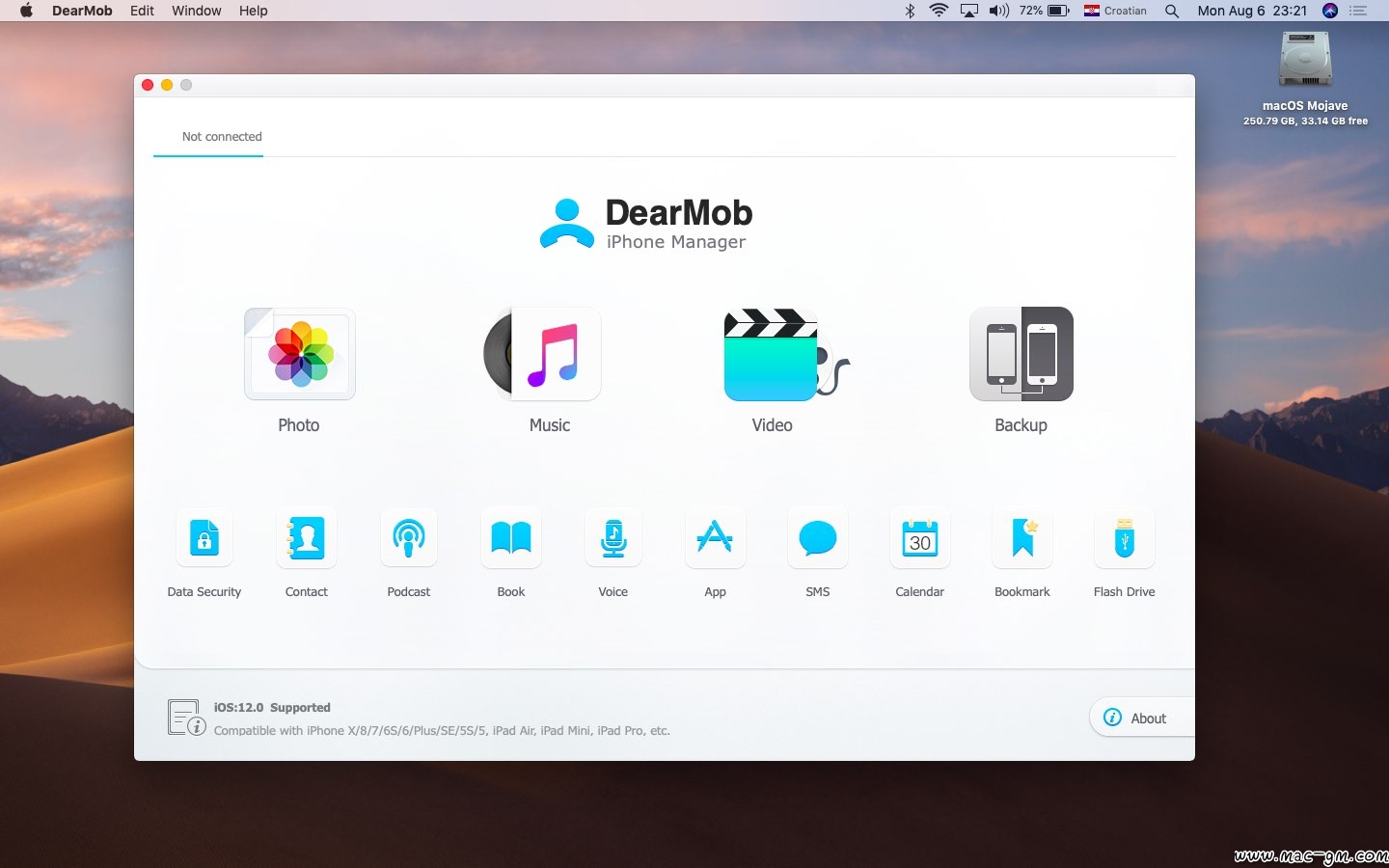Open the Book icon
The height and width of the screenshot is (868, 1389).
(x=511, y=538)
